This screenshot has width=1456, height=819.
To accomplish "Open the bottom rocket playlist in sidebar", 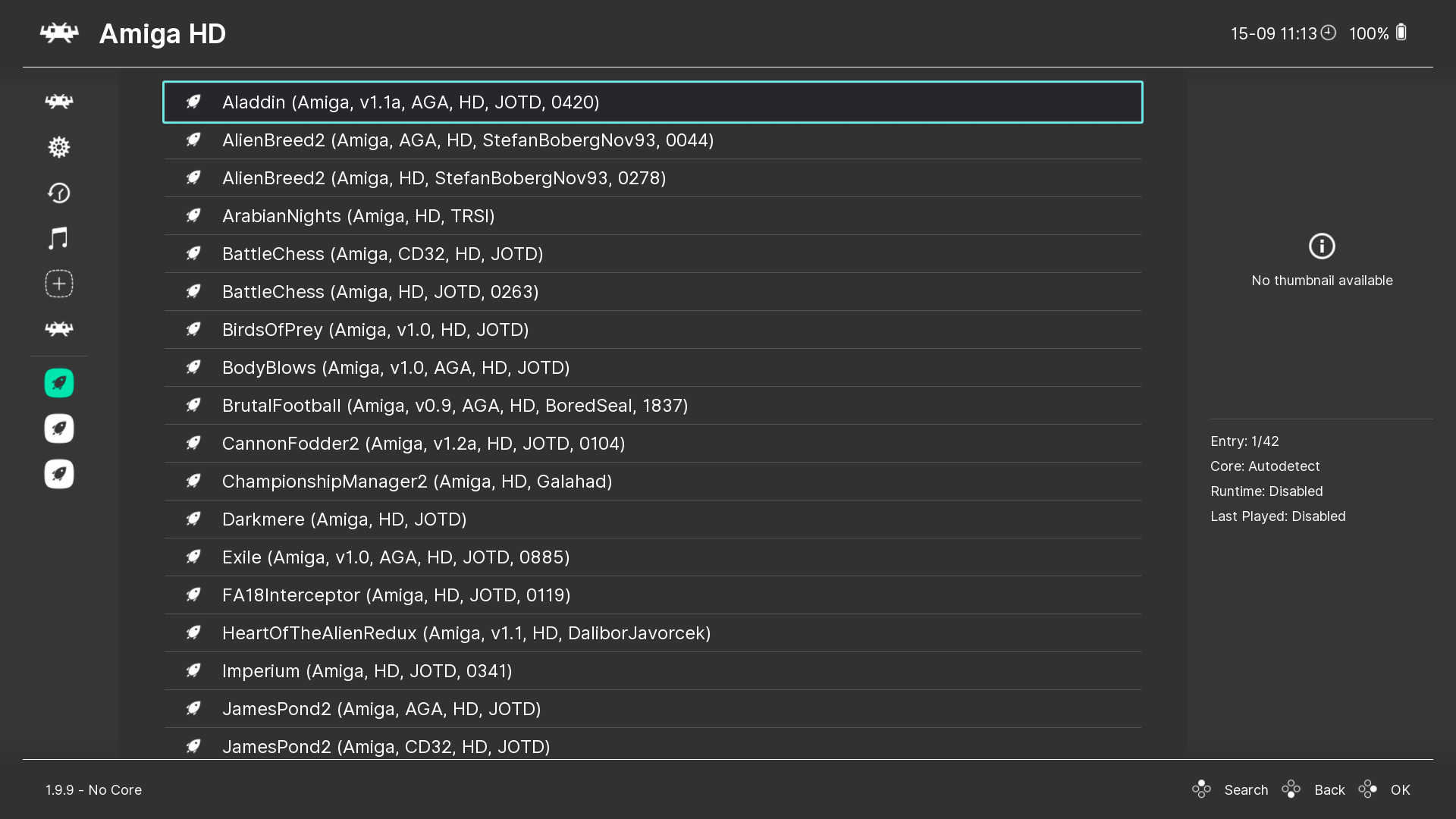I will tap(59, 474).
